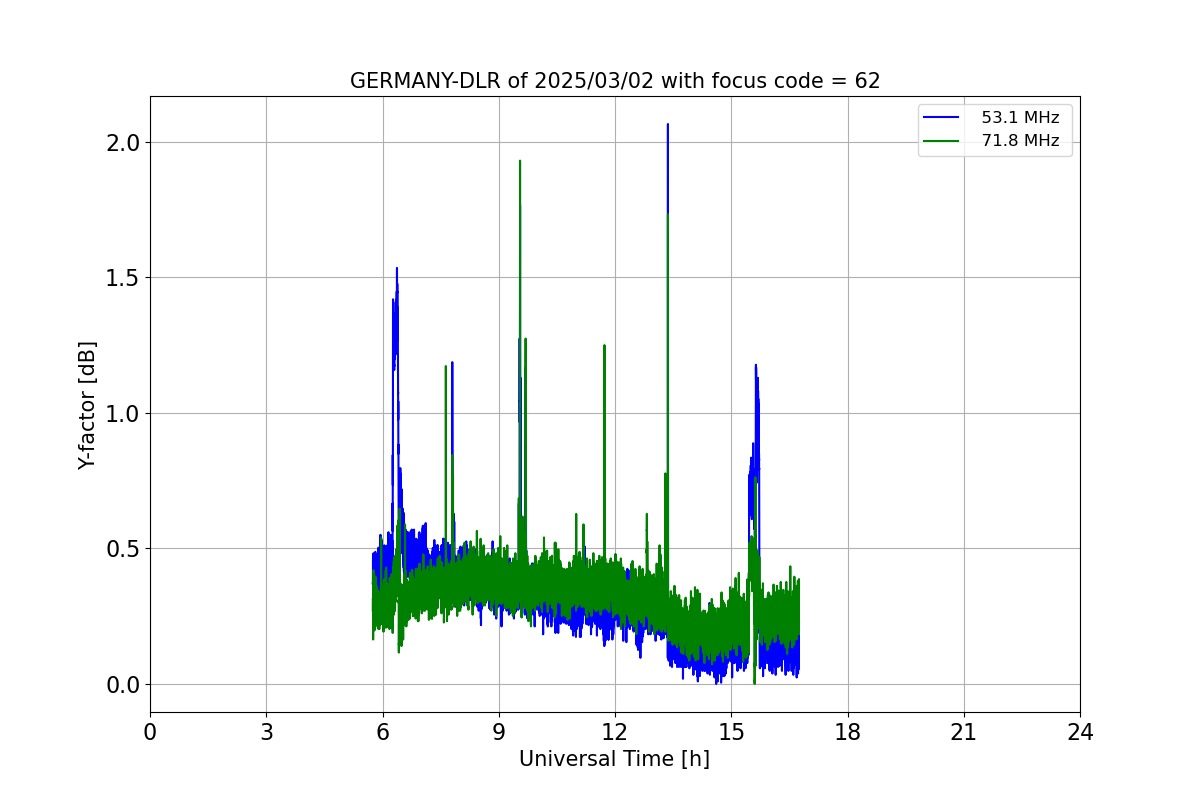The image size is (1200, 800).
Task: Click the x-axis tick label '12'
Action: 615,732
